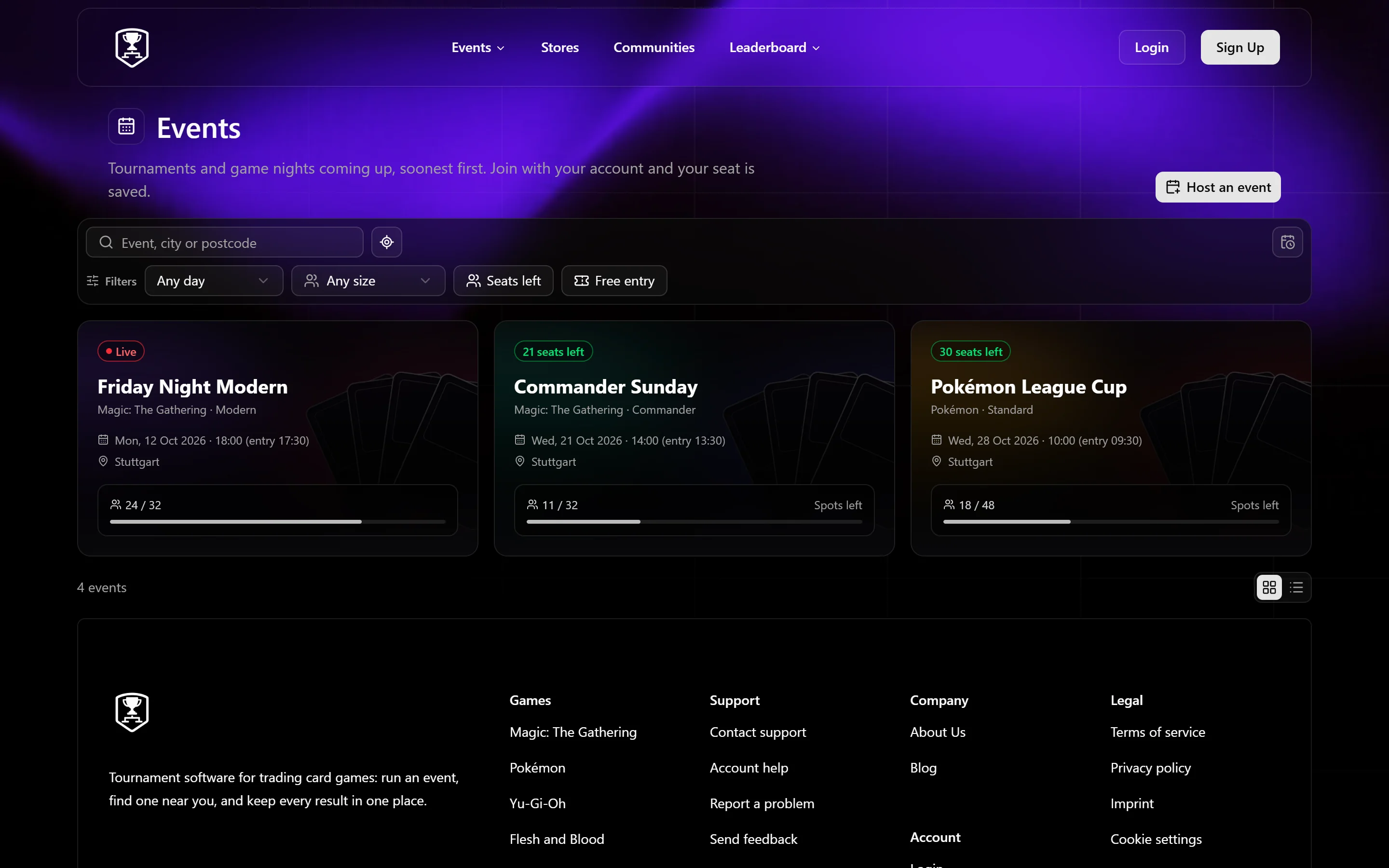Open Terms of service footer link
1389x868 pixels.
(x=1157, y=732)
